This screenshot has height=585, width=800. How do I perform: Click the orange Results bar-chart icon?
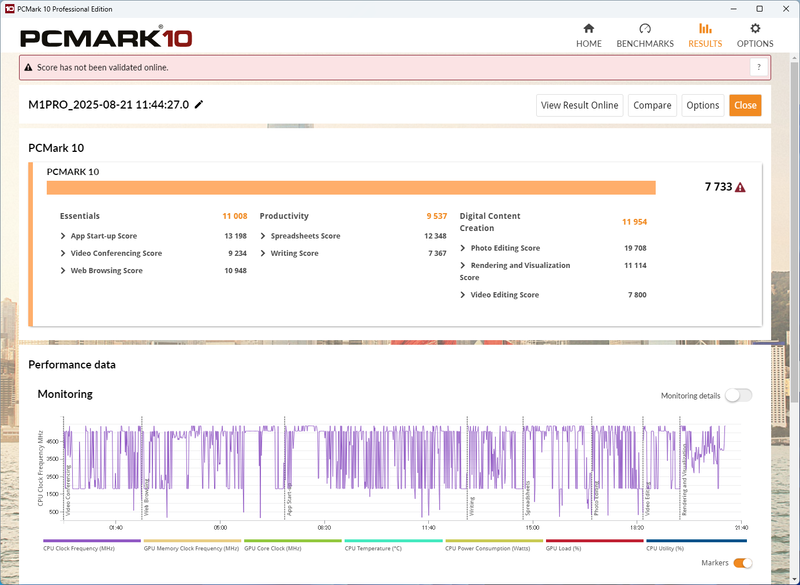(705, 30)
